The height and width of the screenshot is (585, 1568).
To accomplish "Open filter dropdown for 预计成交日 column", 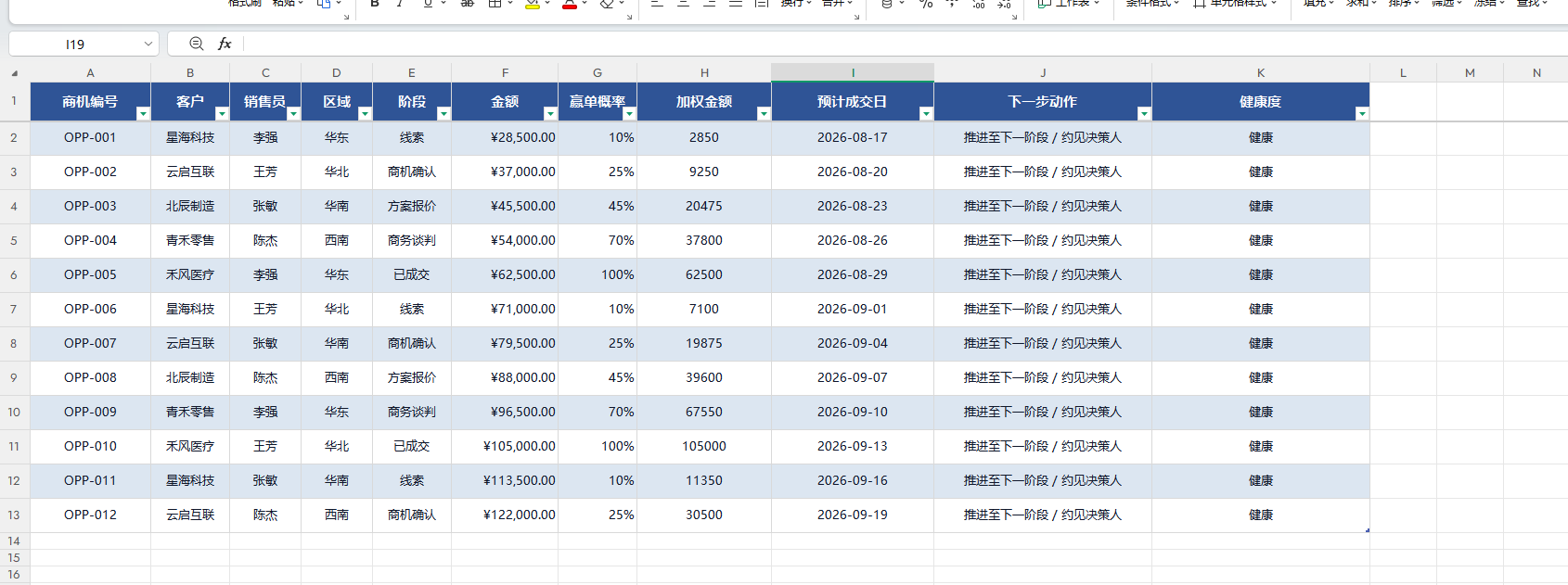I will [926, 113].
